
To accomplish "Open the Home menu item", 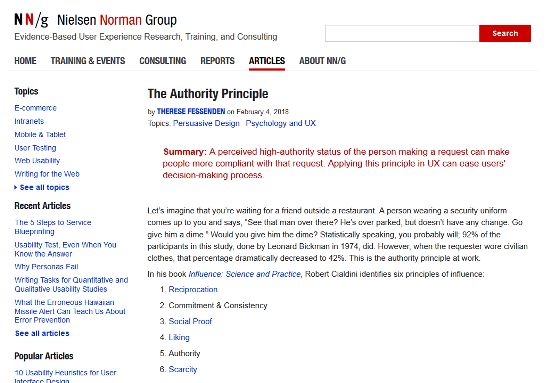I will (25, 61).
